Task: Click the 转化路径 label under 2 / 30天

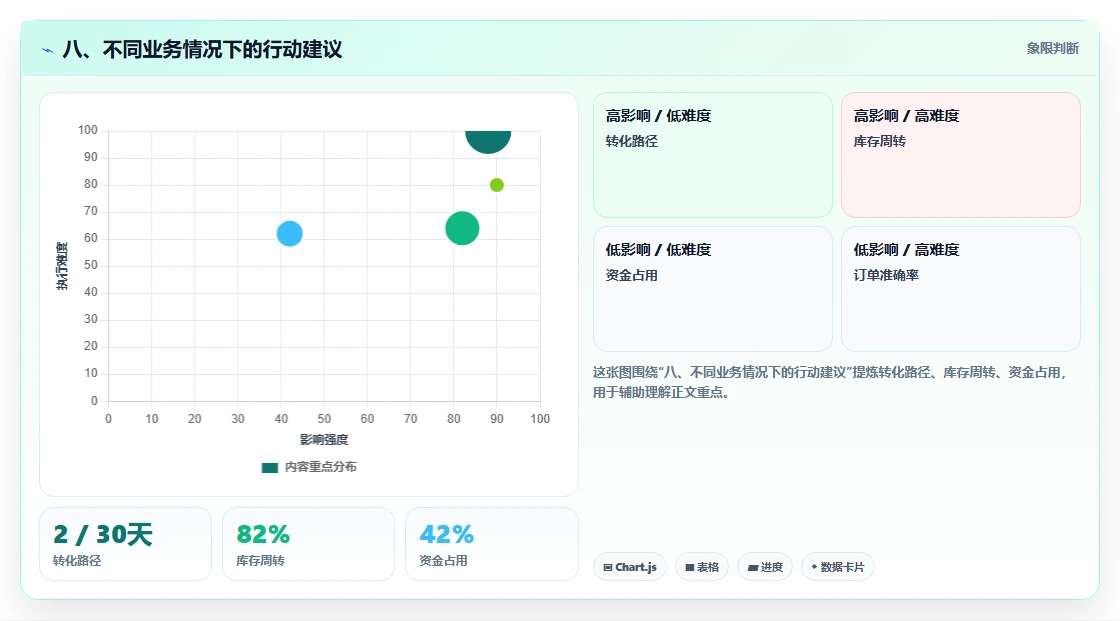Action: click(77, 561)
